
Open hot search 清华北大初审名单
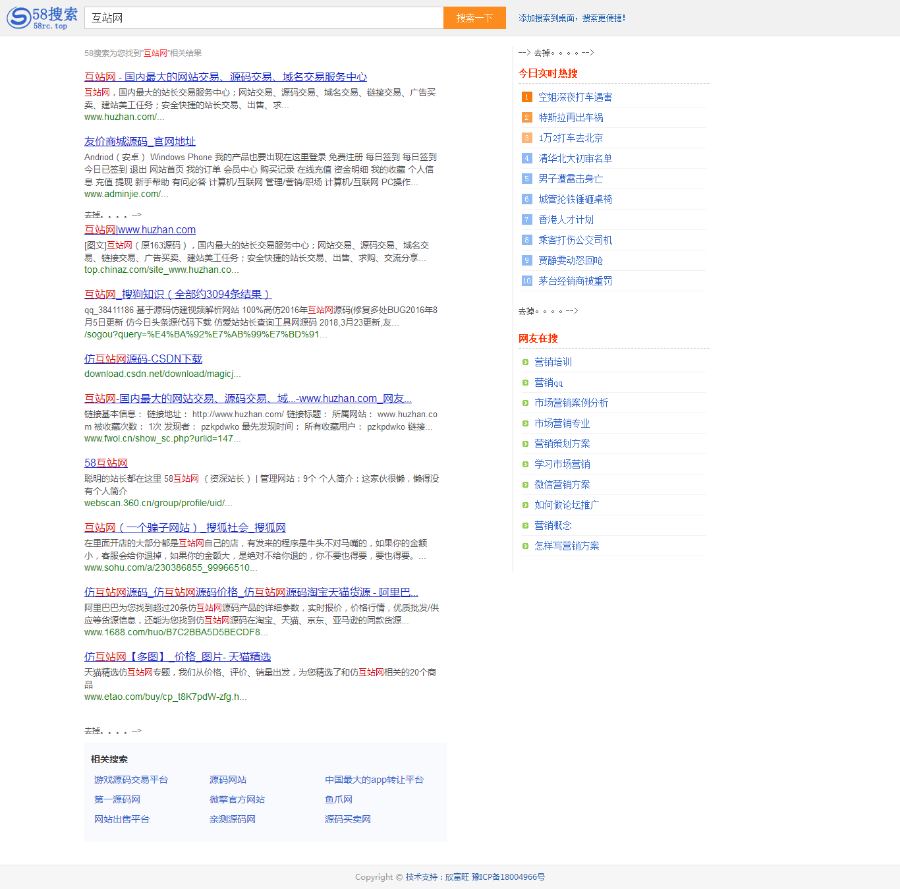tap(575, 158)
